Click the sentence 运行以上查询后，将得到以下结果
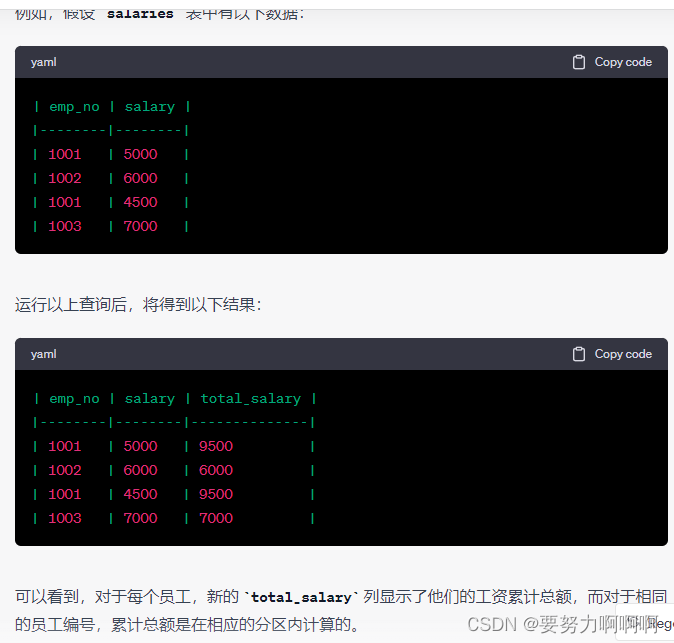This screenshot has width=674, height=643. (138, 305)
